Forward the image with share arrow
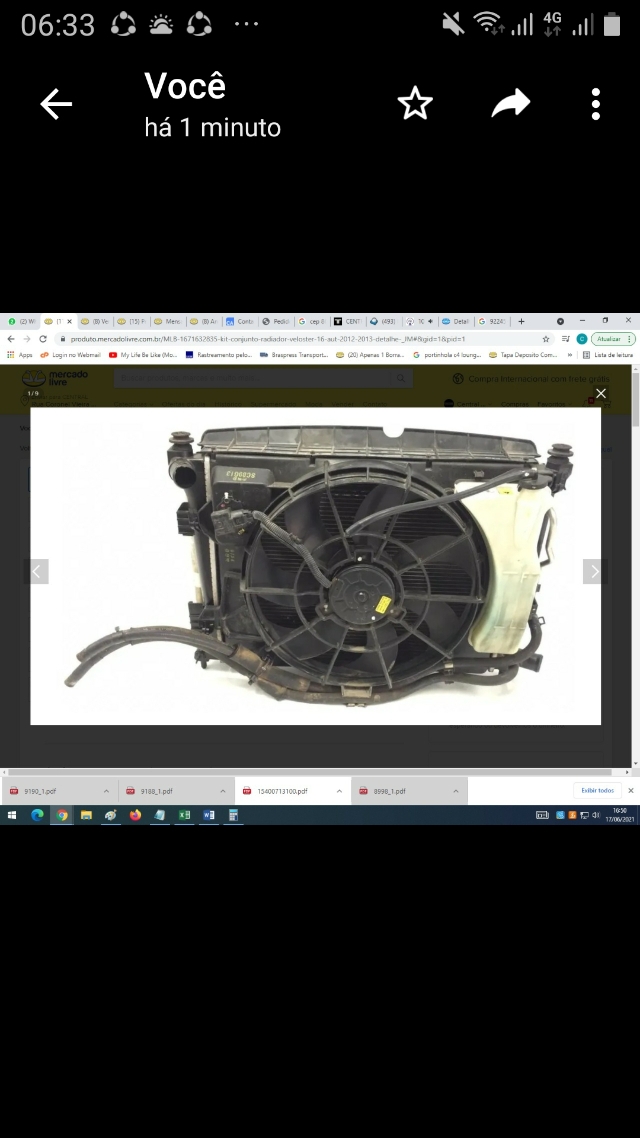This screenshot has height=1138, width=640. click(x=510, y=104)
